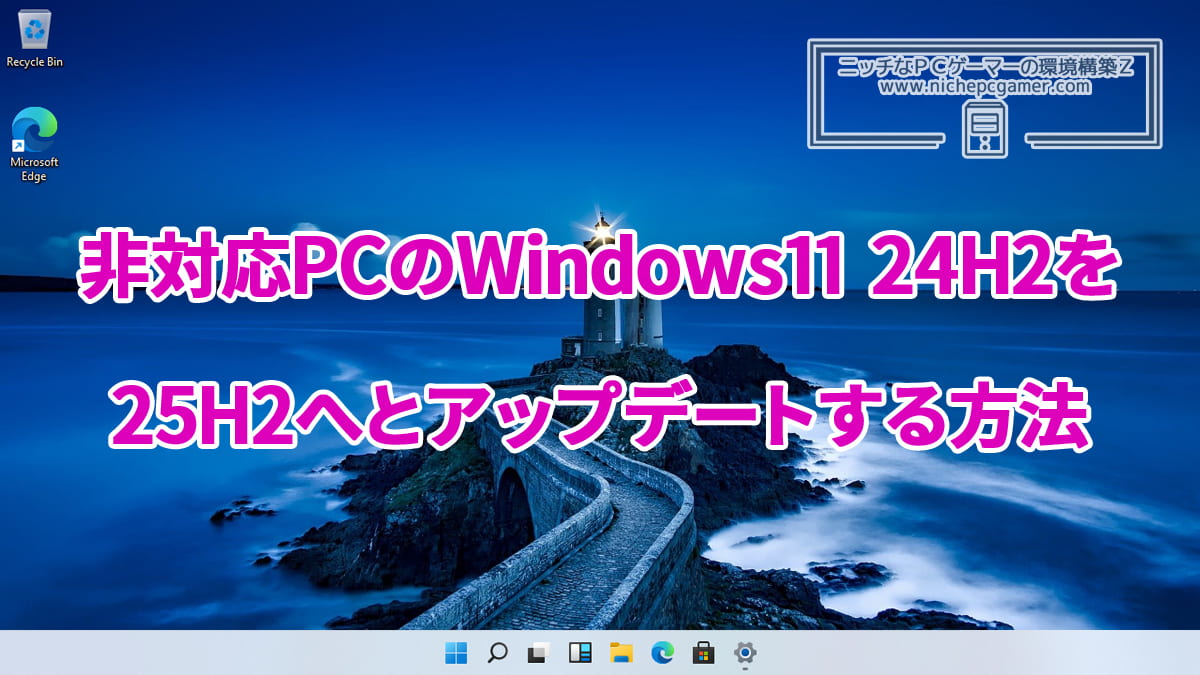This screenshot has width=1200, height=675.
Task: Open the Settings gear in the taskbar
Action: (x=745, y=653)
